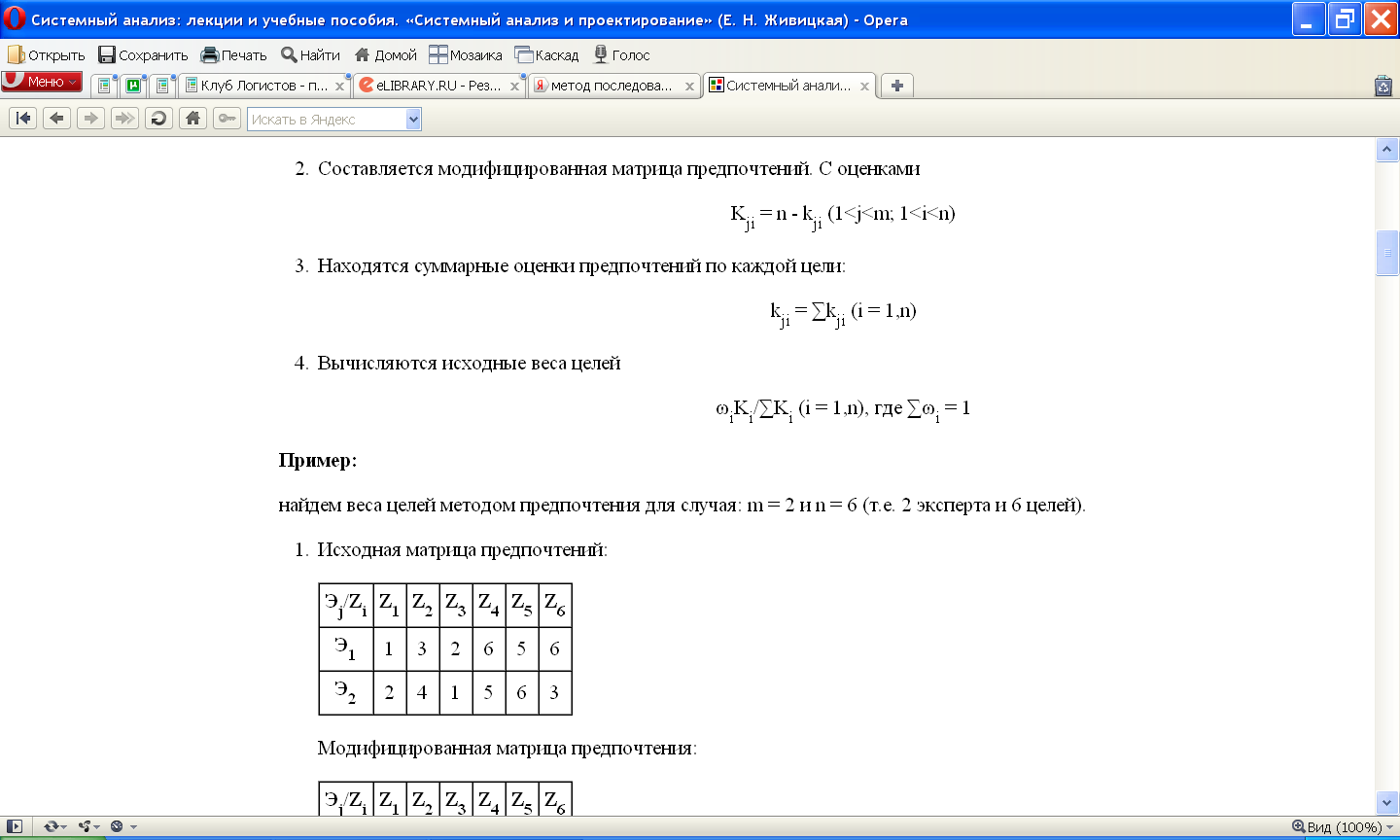Arrange windows with Каскад (Cascade)
The width and height of the screenshot is (1400, 840).
pos(546,55)
